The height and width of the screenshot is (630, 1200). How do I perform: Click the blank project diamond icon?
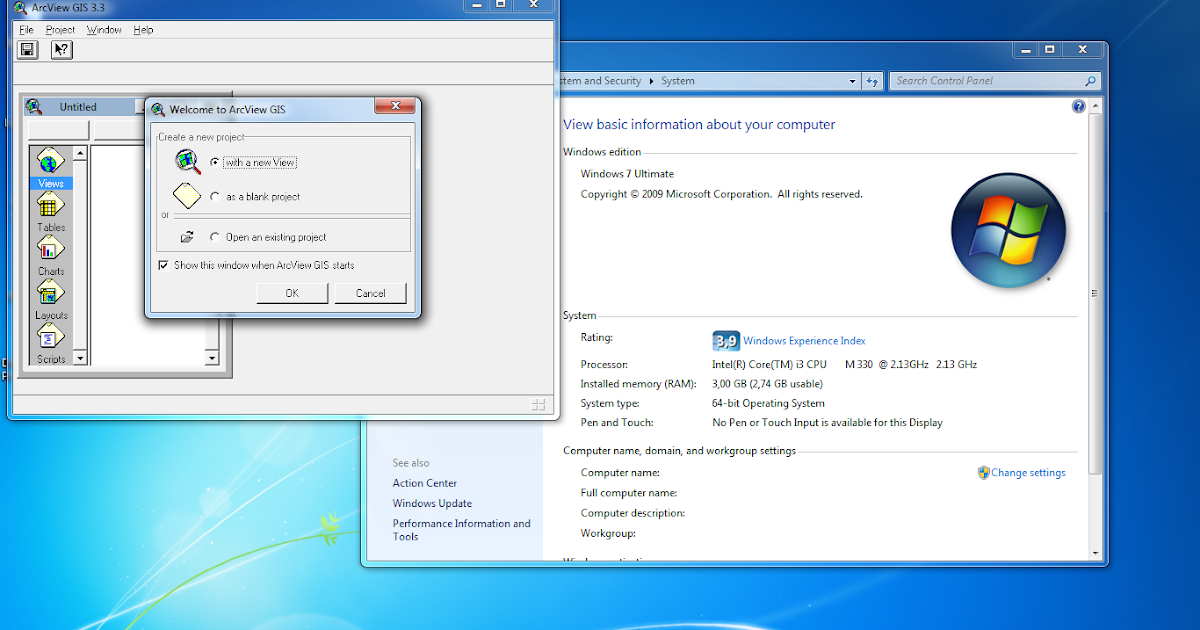(187, 196)
